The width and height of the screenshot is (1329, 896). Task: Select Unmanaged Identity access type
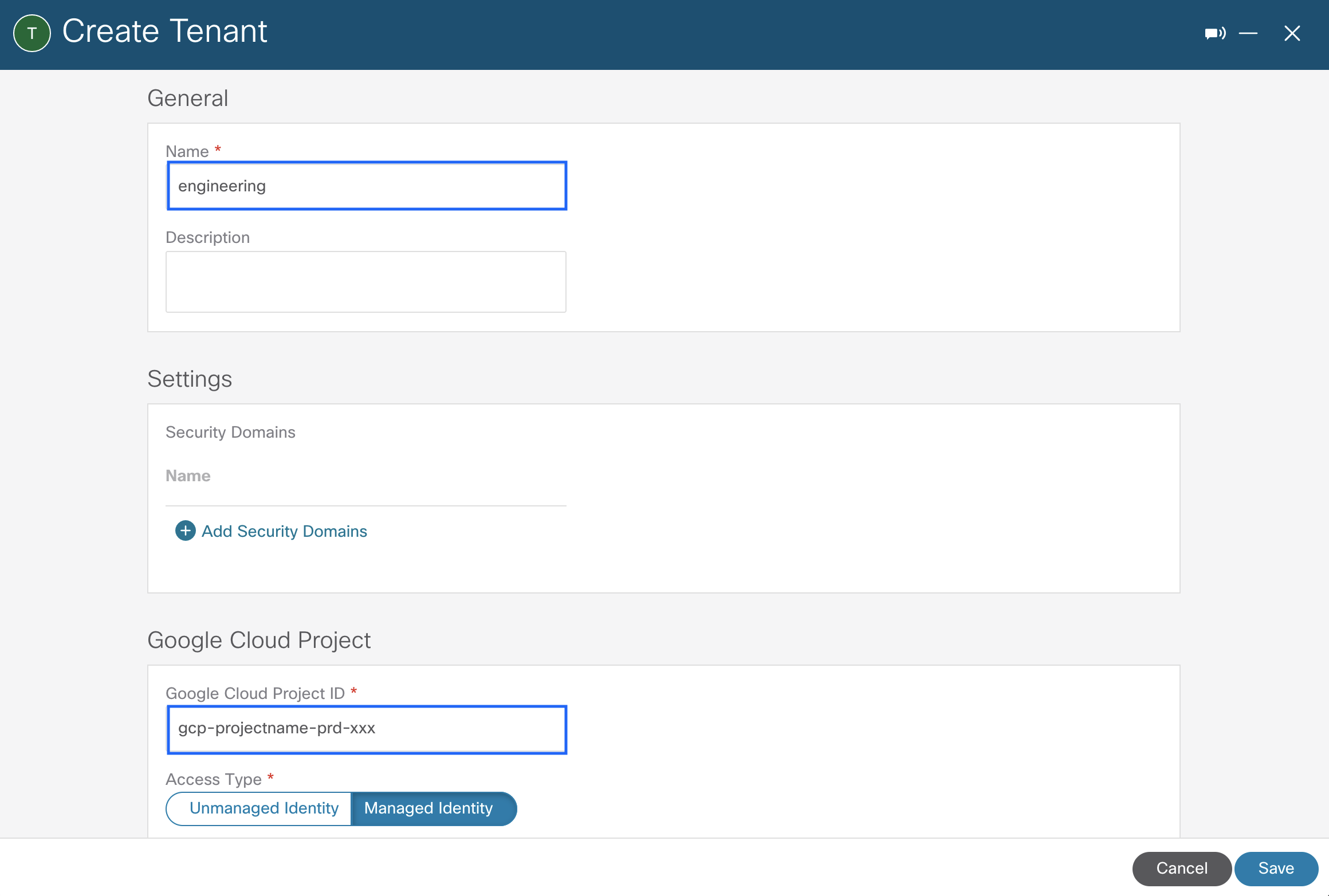(264, 808)
